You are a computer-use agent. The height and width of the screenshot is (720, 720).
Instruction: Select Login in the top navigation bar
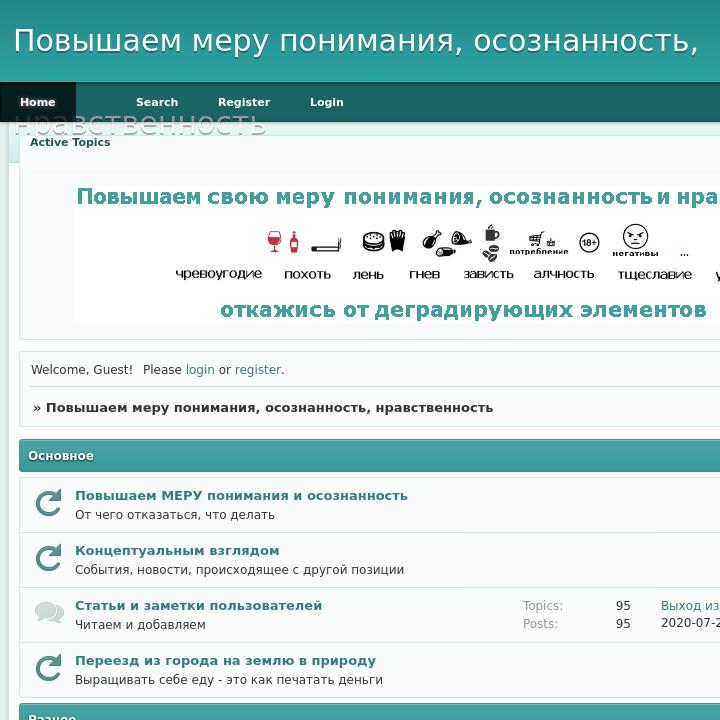(326, 102)
